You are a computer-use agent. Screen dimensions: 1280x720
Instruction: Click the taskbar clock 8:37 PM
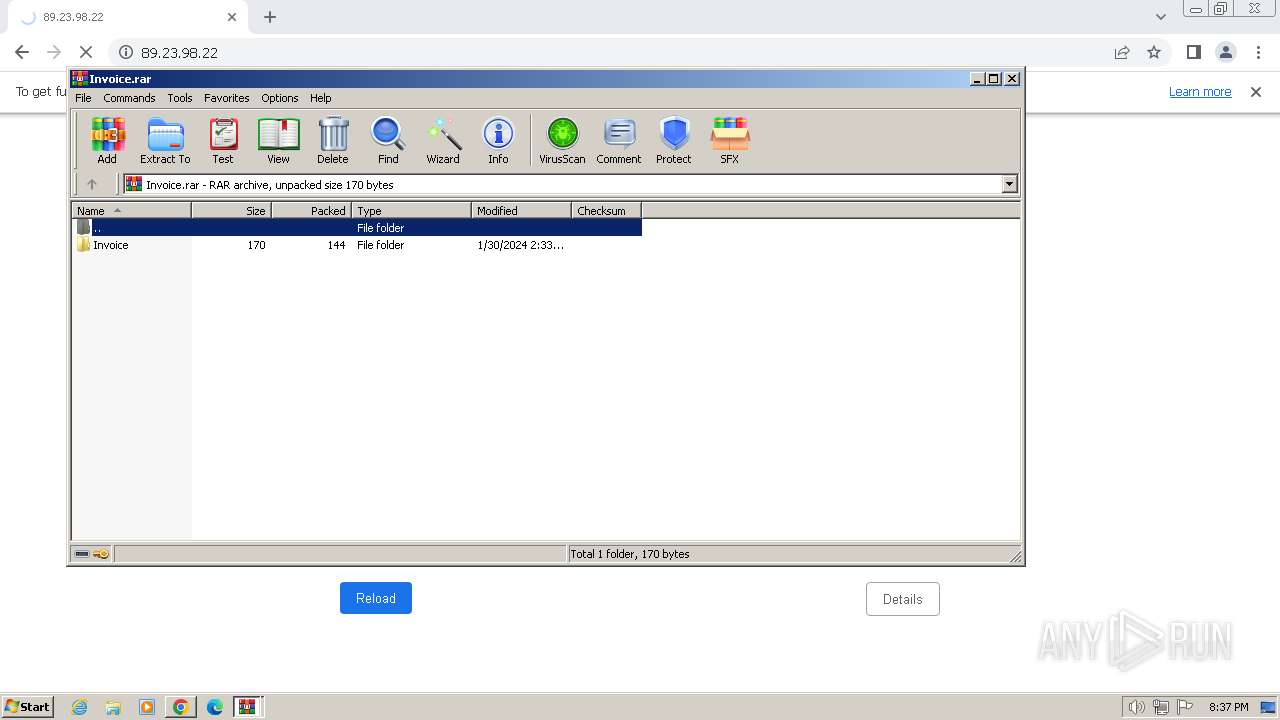click(x=1229, y=707)
